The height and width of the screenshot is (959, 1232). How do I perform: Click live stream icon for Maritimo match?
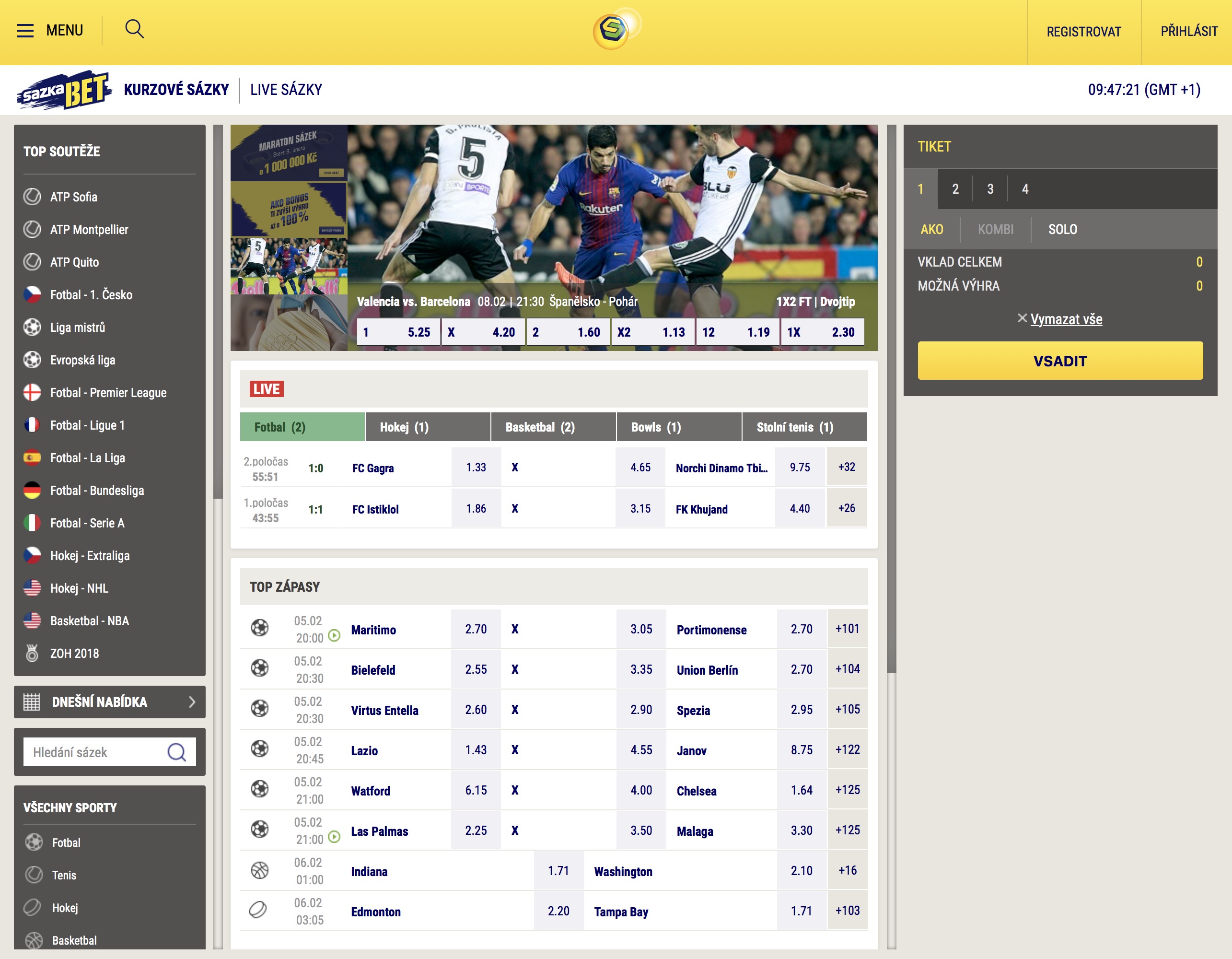tap(335, 636)
